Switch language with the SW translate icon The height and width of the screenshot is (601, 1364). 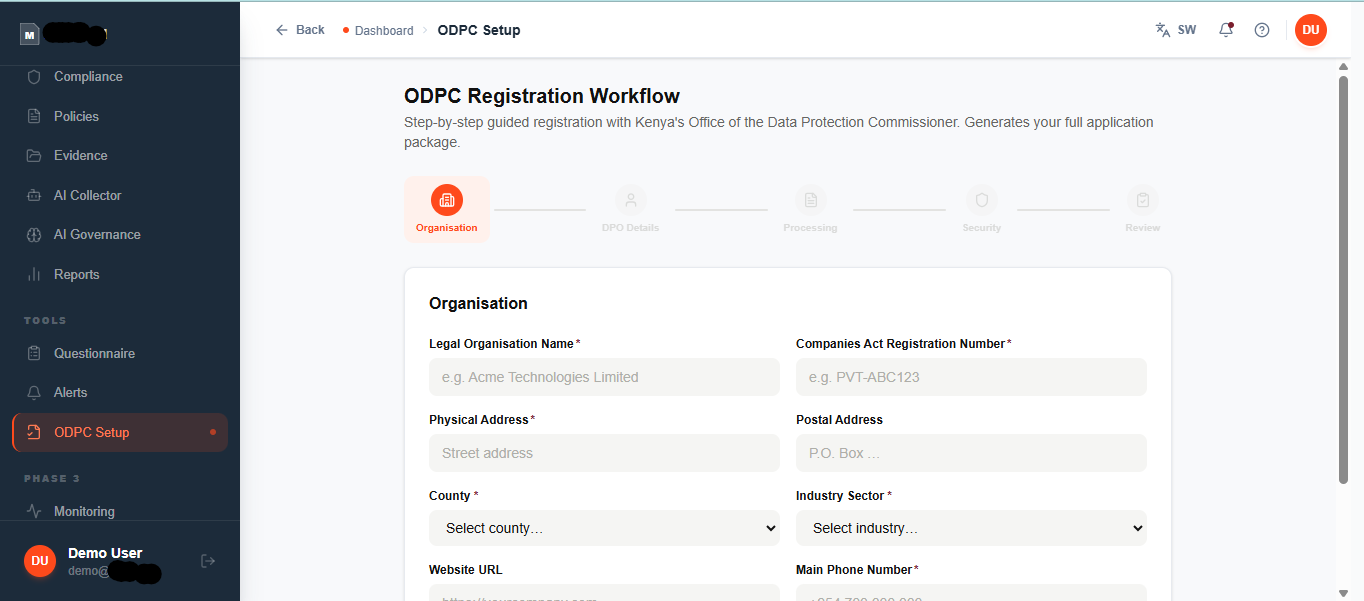pos(1176,30)
